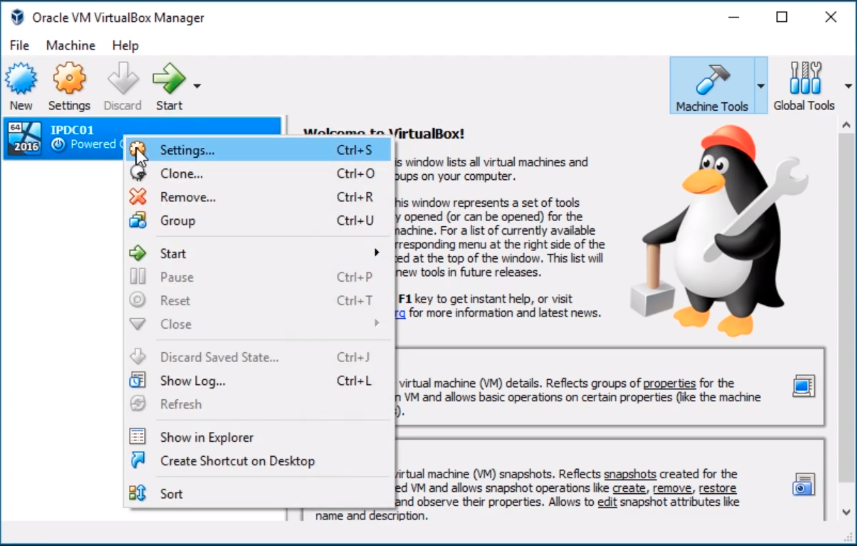Open Global Tools in the toolbar
This screenshot has height=546, width=857.
(x=804, y=80)
